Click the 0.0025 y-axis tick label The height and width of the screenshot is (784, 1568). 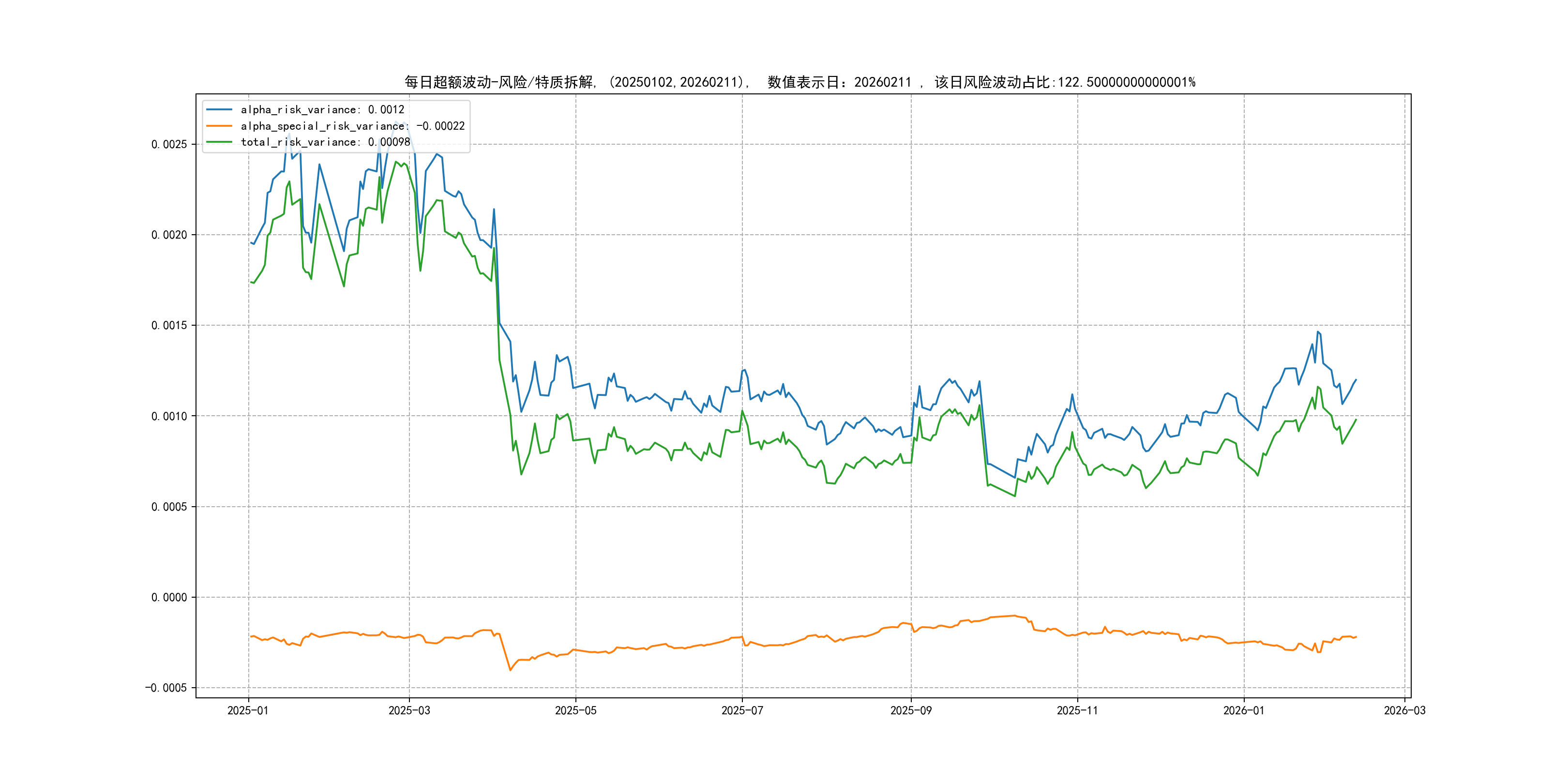(168, 144)
